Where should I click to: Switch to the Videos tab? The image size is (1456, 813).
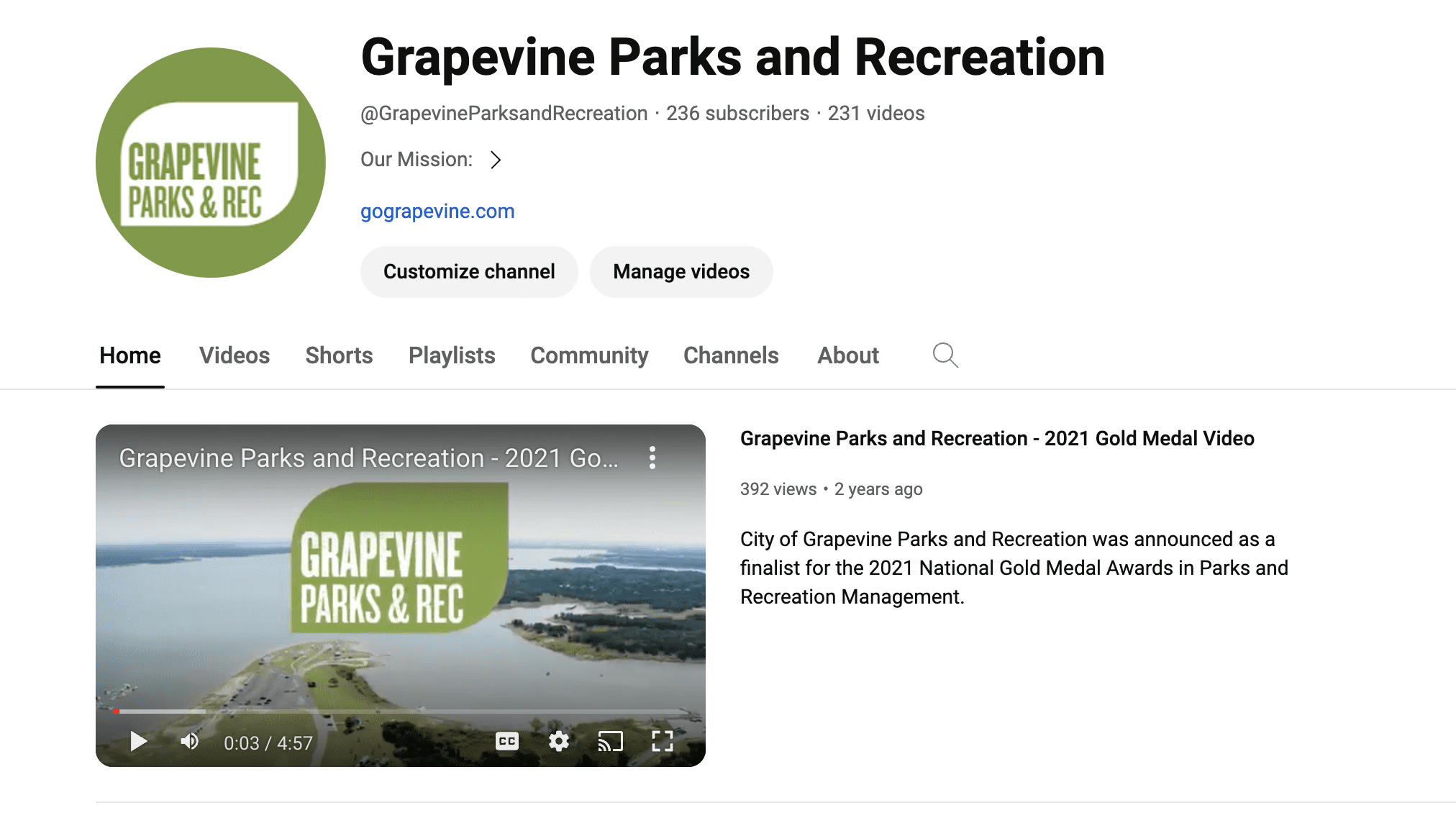pos(235,355)
